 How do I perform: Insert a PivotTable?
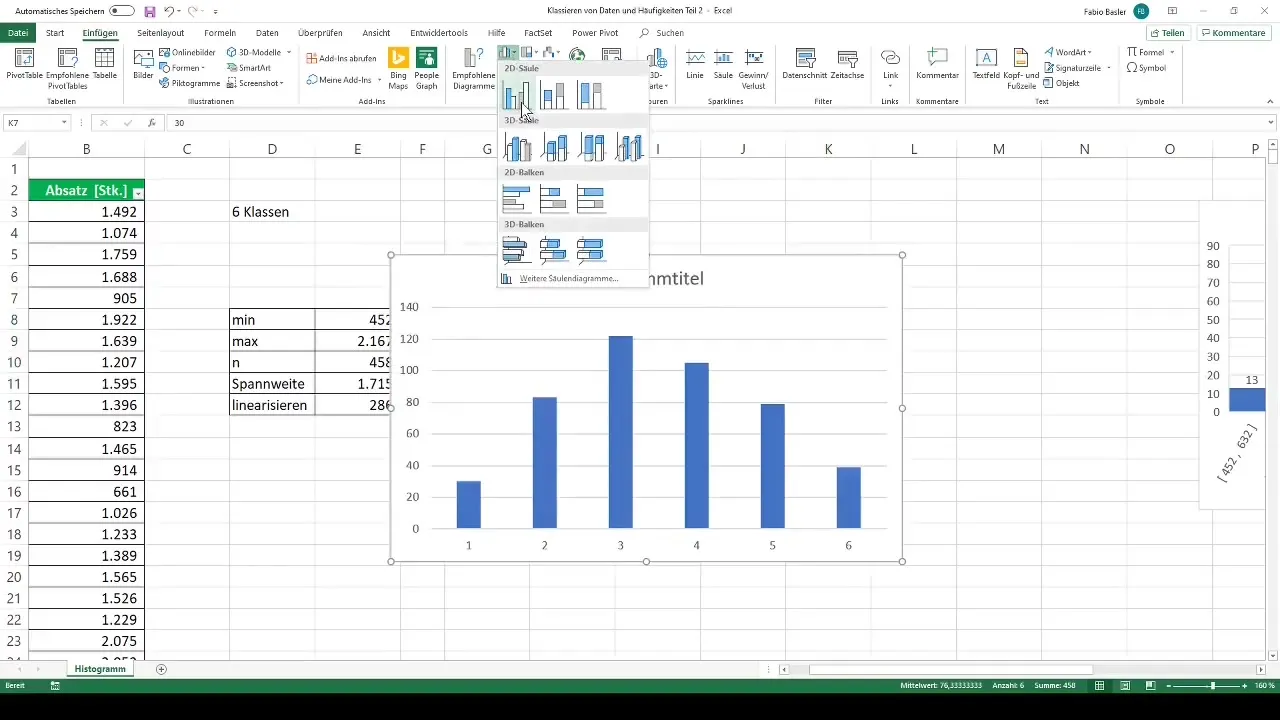point(24,65)
